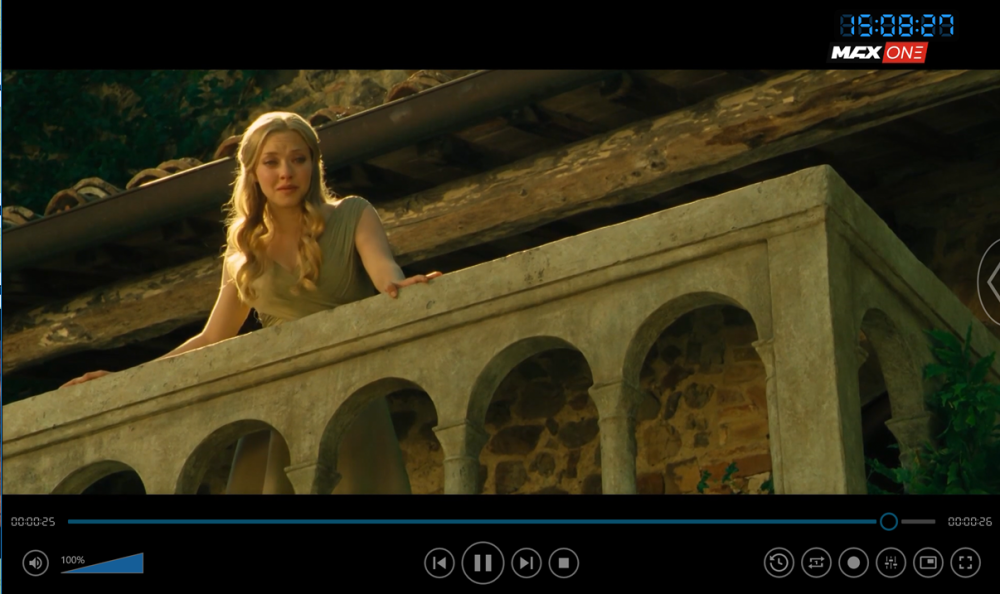Open the equalizer settings icon
Viewport: 1000px width, 594px height.
pos(891,563)
